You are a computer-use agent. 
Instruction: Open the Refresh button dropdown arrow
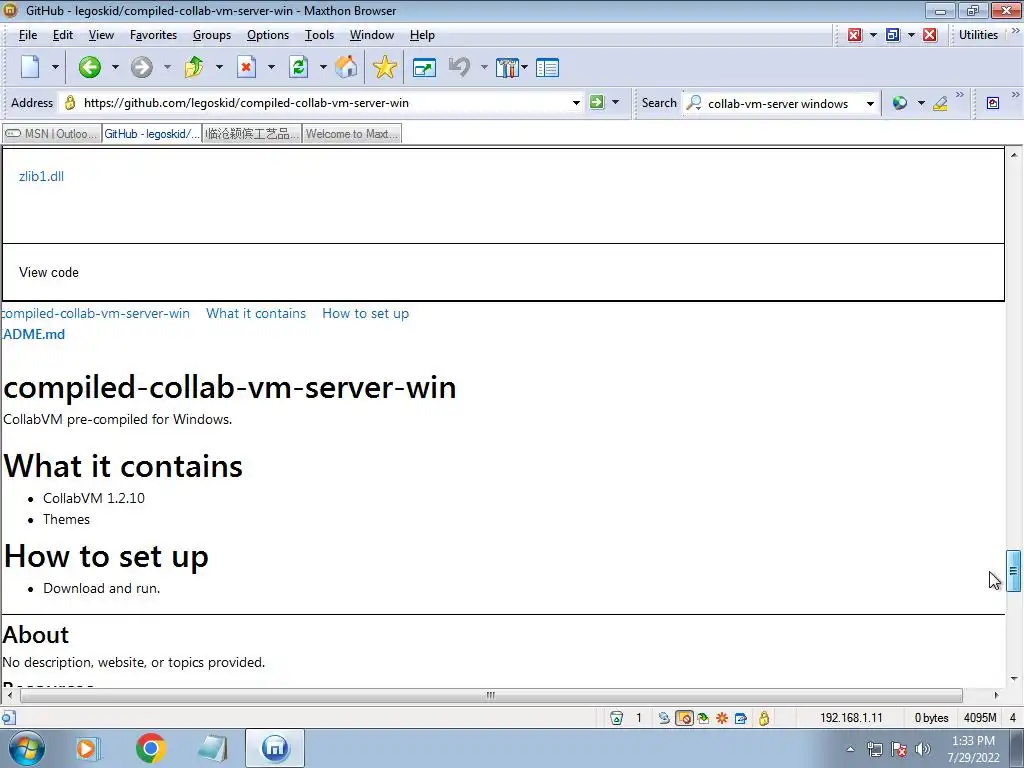tap(323, 67)
